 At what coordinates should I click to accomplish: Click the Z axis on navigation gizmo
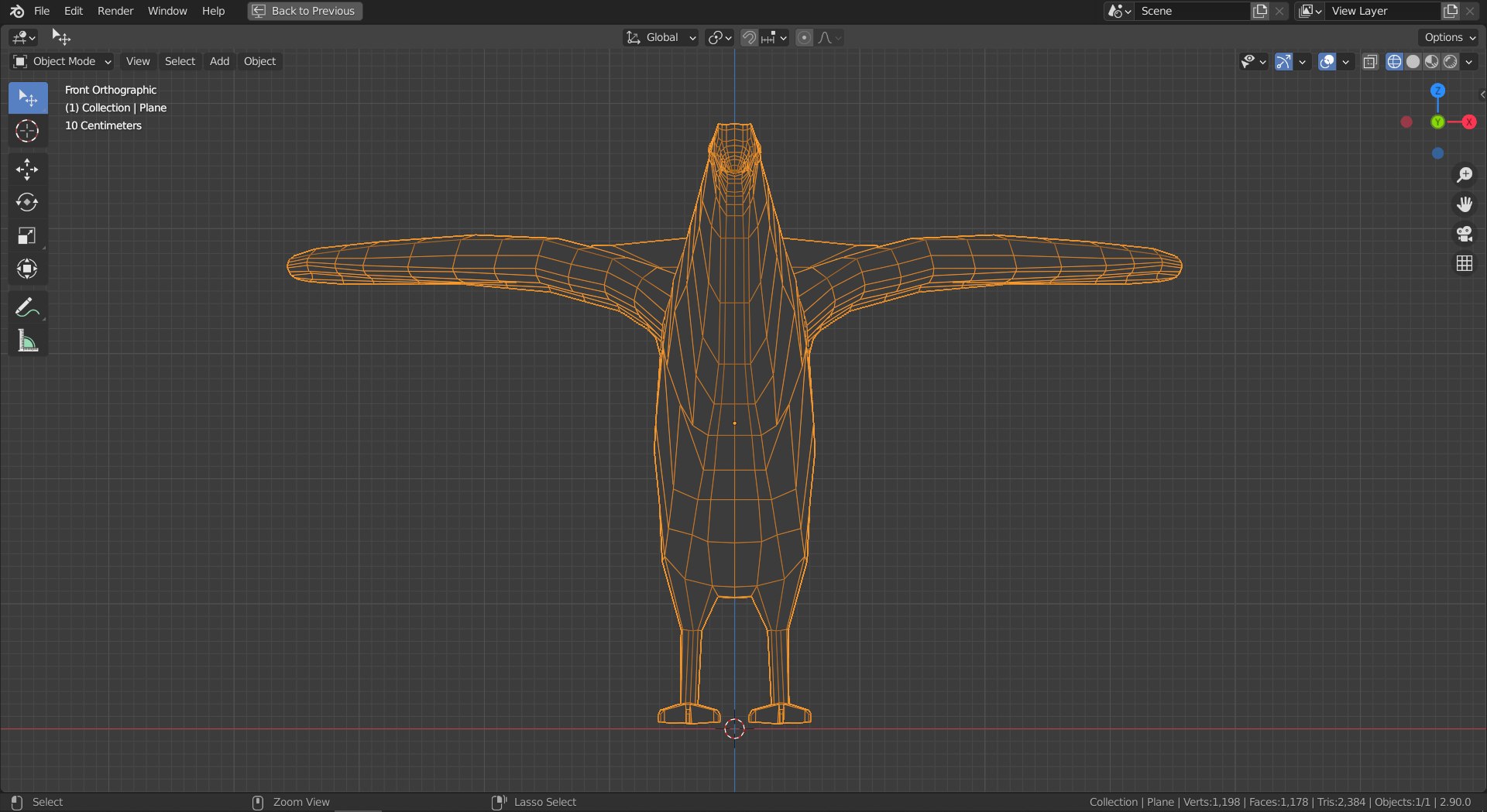(x=1437, y=91)
